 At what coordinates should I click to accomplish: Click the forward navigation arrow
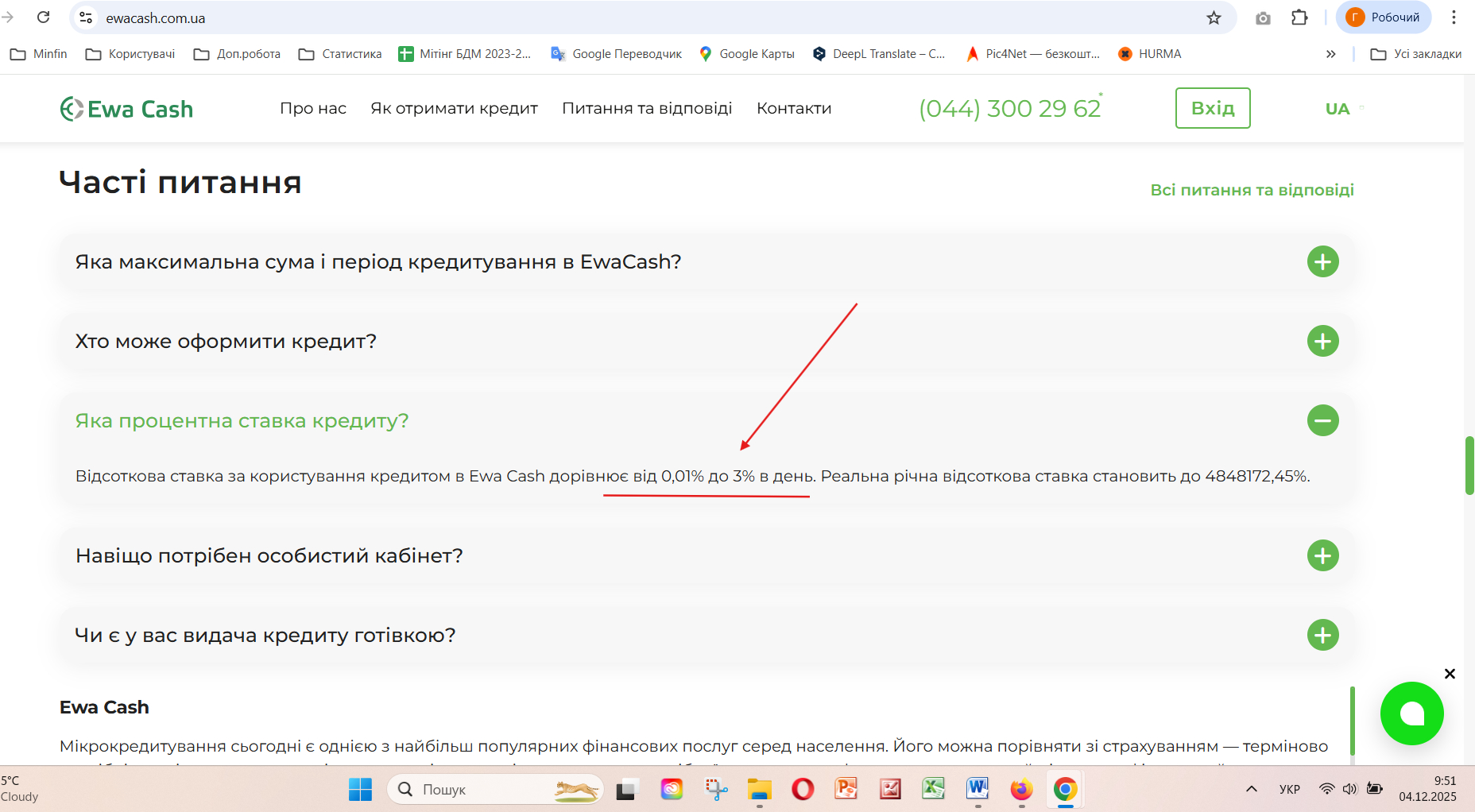point(8,17)
